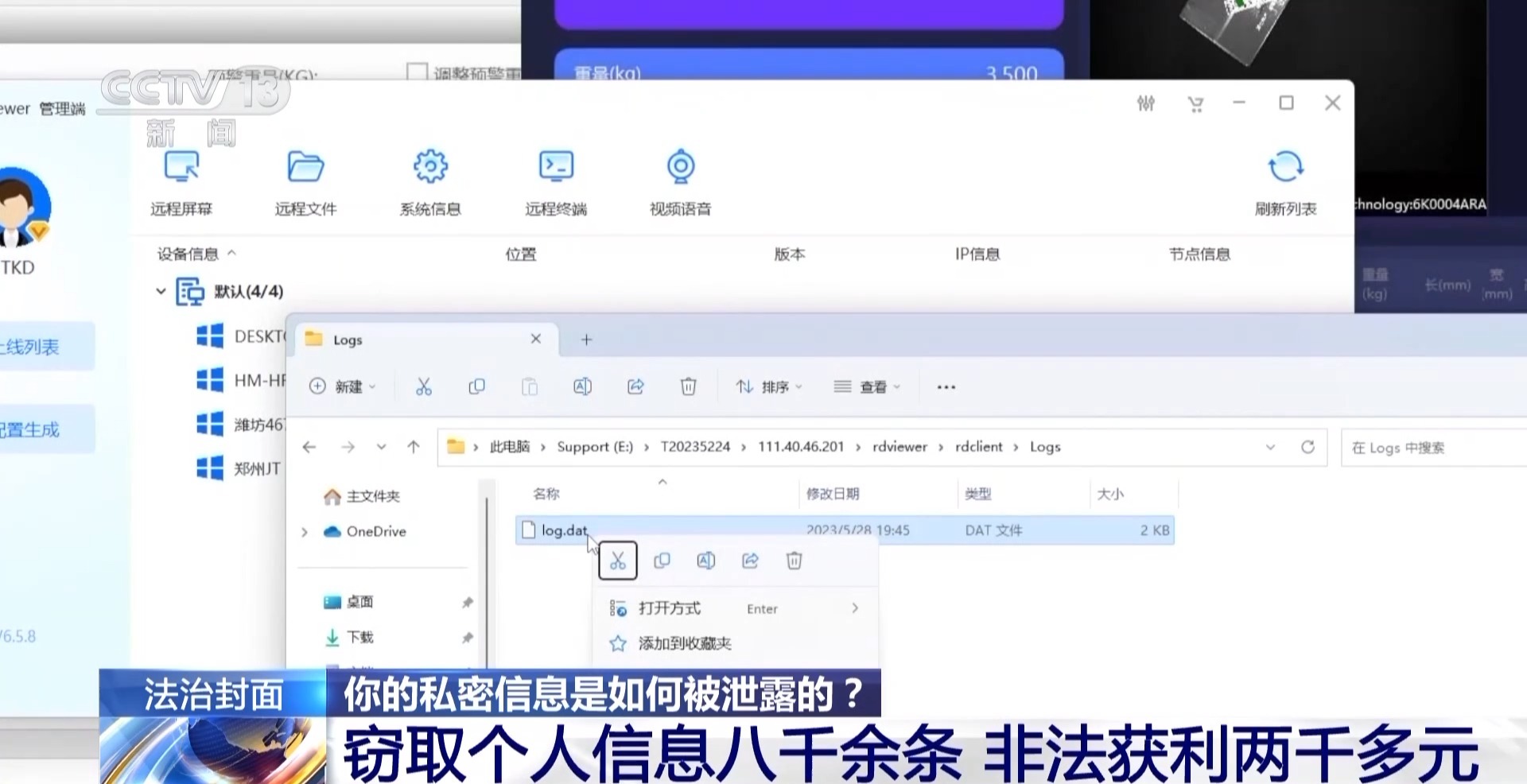Image resolution: width=1527 pixels, height=784 pixels.
Task: Click the share icon in context menu
Action: [x=750, y=561]
